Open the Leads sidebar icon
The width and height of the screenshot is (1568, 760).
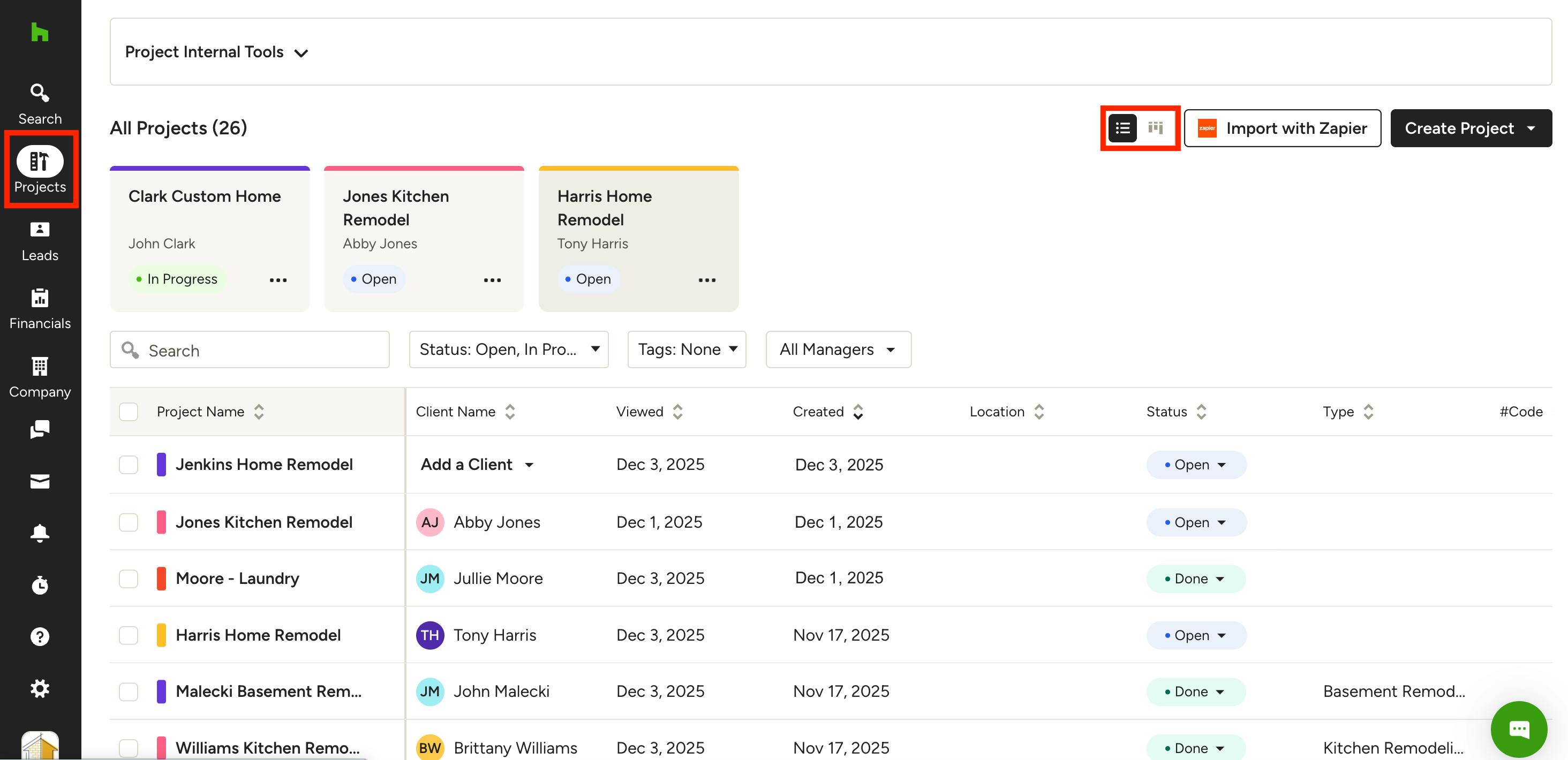pos(40,241)
